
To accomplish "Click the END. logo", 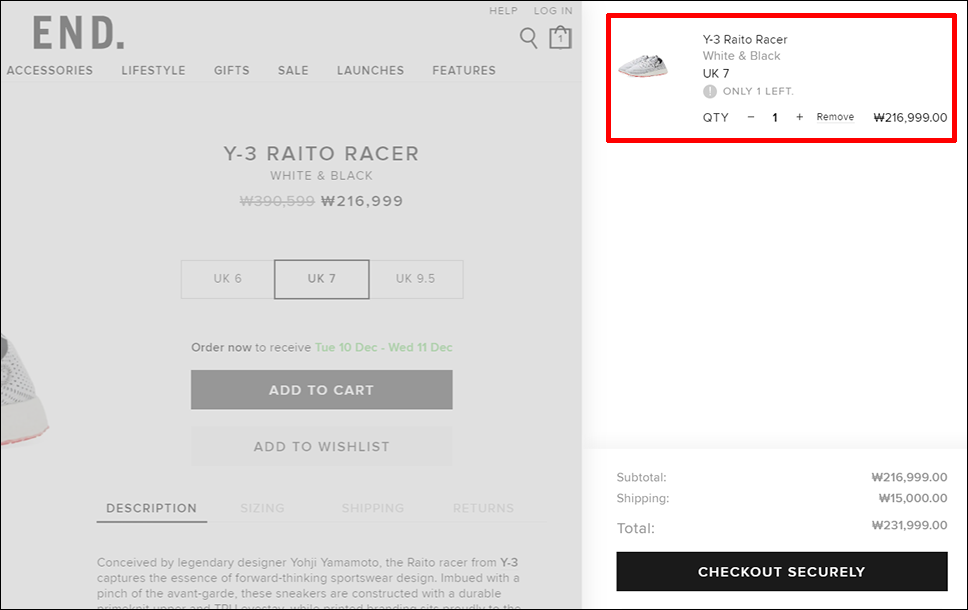I will pyautogui.click(x=78, y=34).
